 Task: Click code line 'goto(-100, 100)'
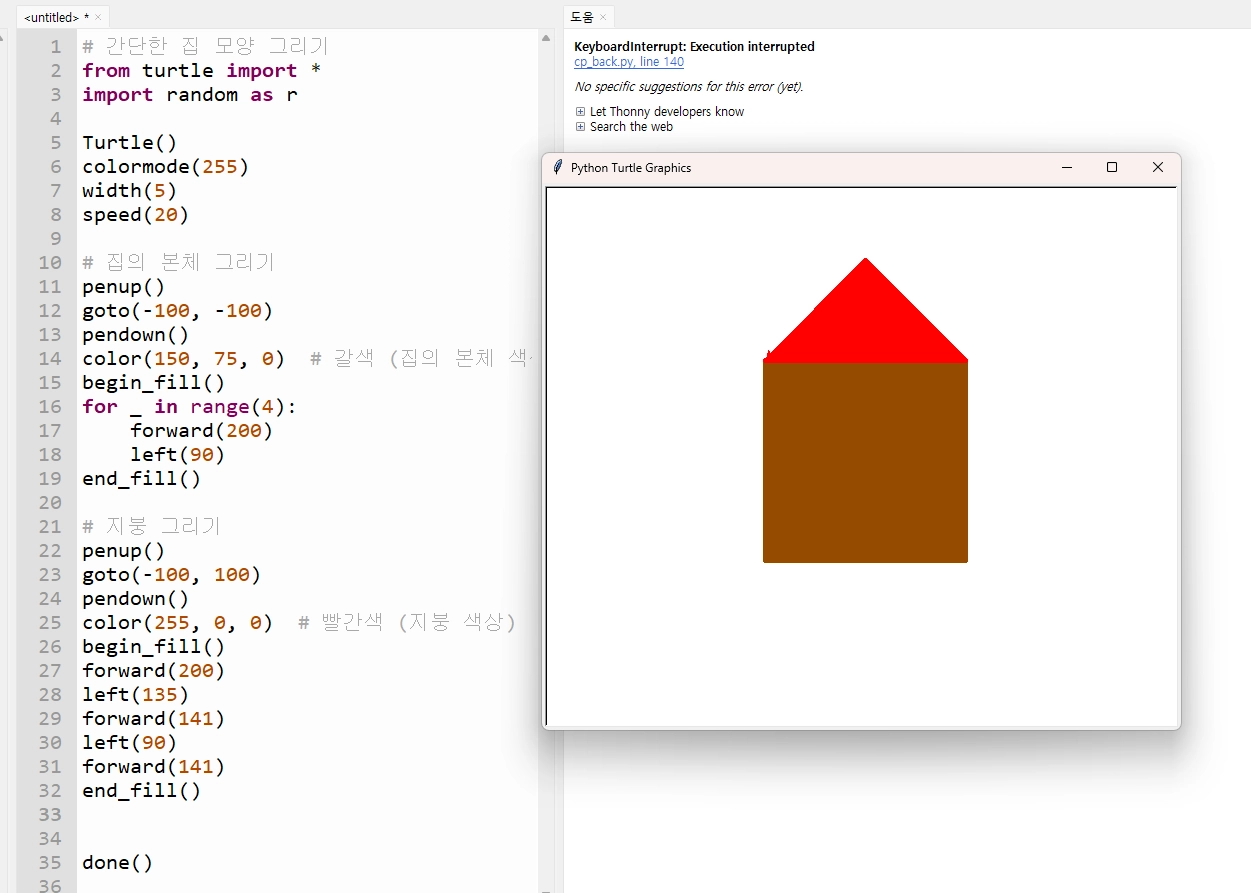[x=172, y=575]
